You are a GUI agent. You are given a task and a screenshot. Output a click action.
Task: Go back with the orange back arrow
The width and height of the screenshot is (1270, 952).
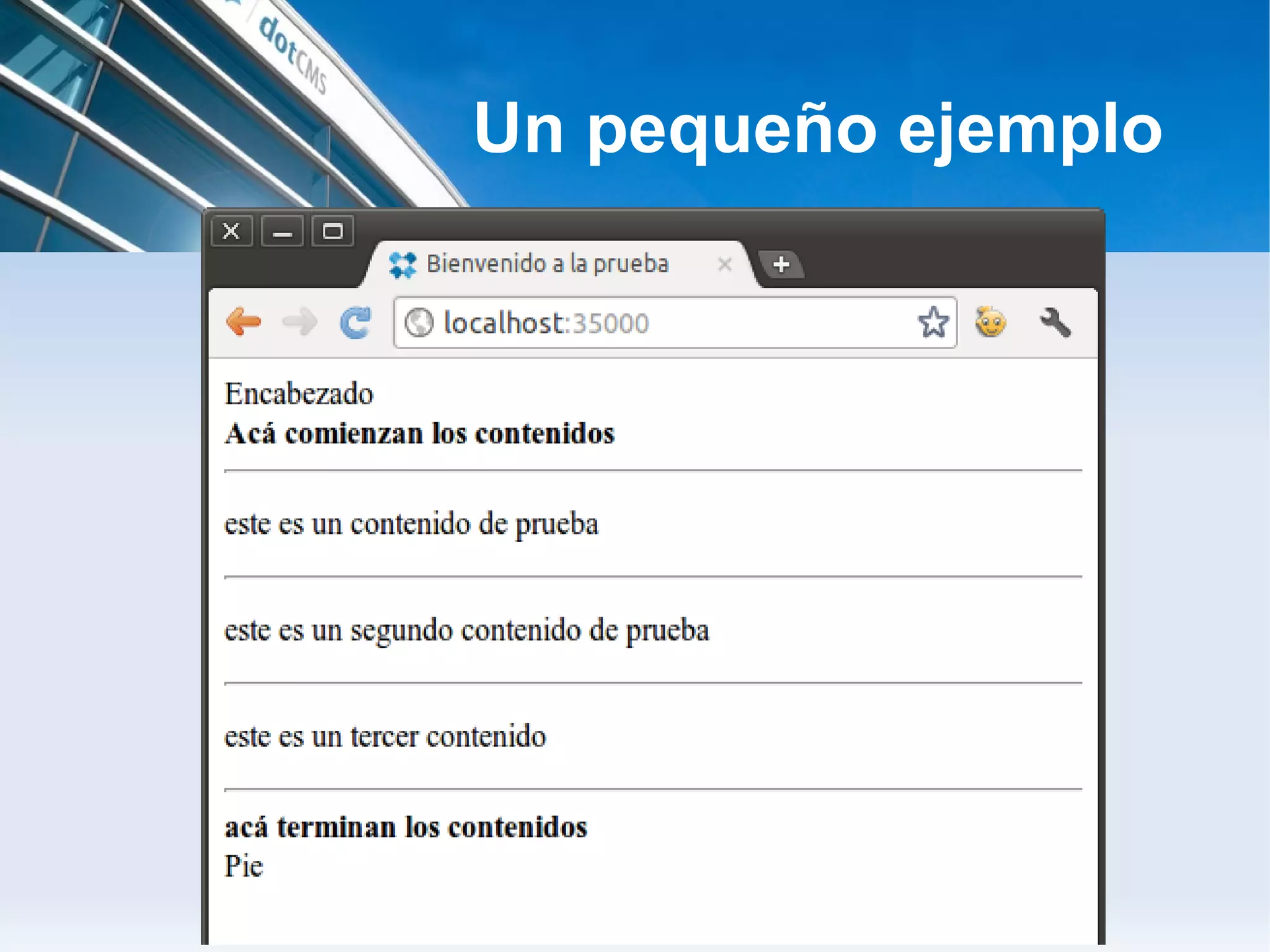click(244, 322)
